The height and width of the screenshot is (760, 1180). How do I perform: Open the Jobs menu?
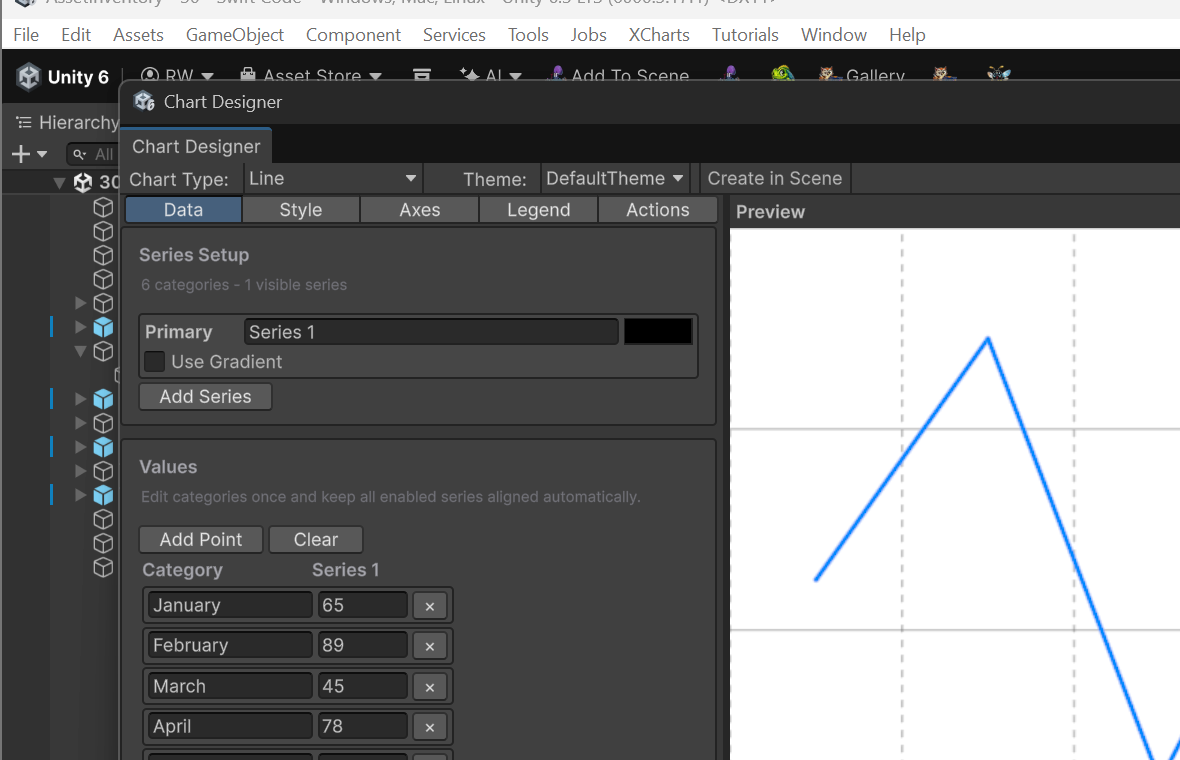tap(588, 35)
